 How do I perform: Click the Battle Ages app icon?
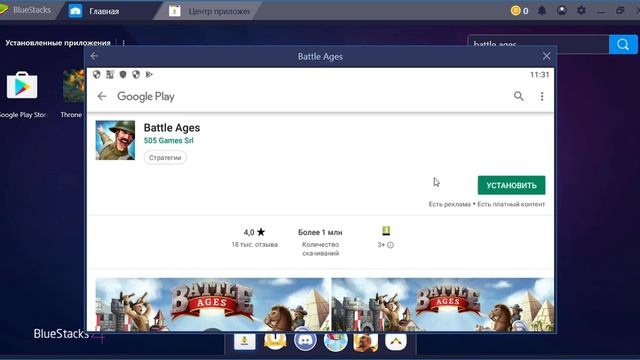[x=116, y=140]
